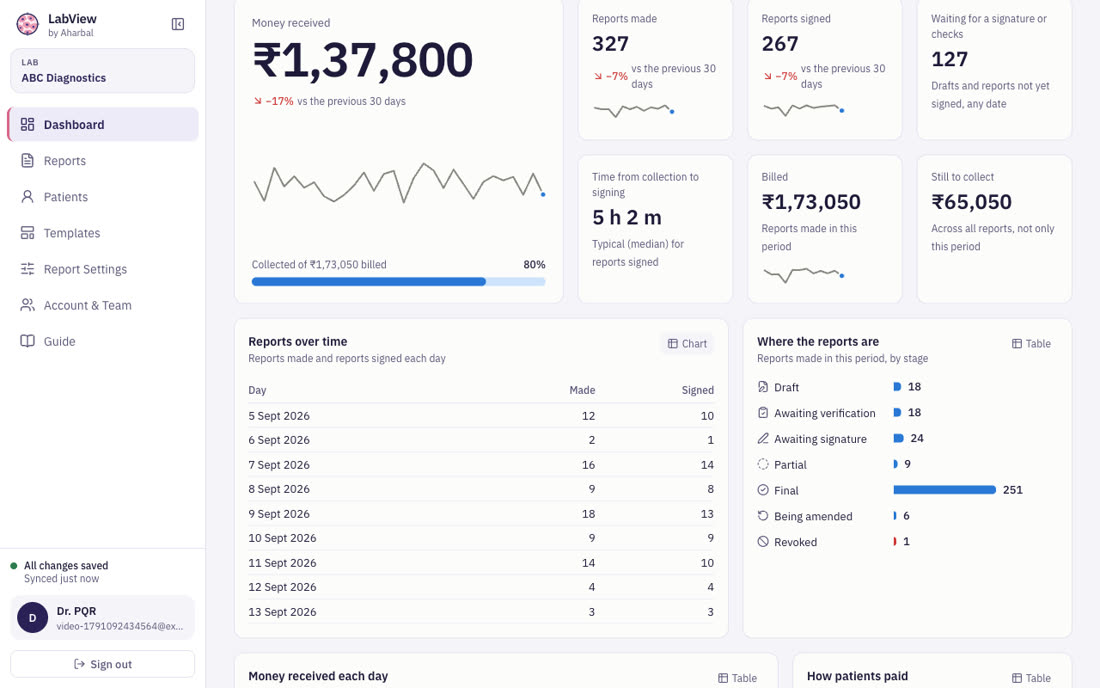Click the LabView logo icon
Viewport: 1100px width, 688px height.
27,25
